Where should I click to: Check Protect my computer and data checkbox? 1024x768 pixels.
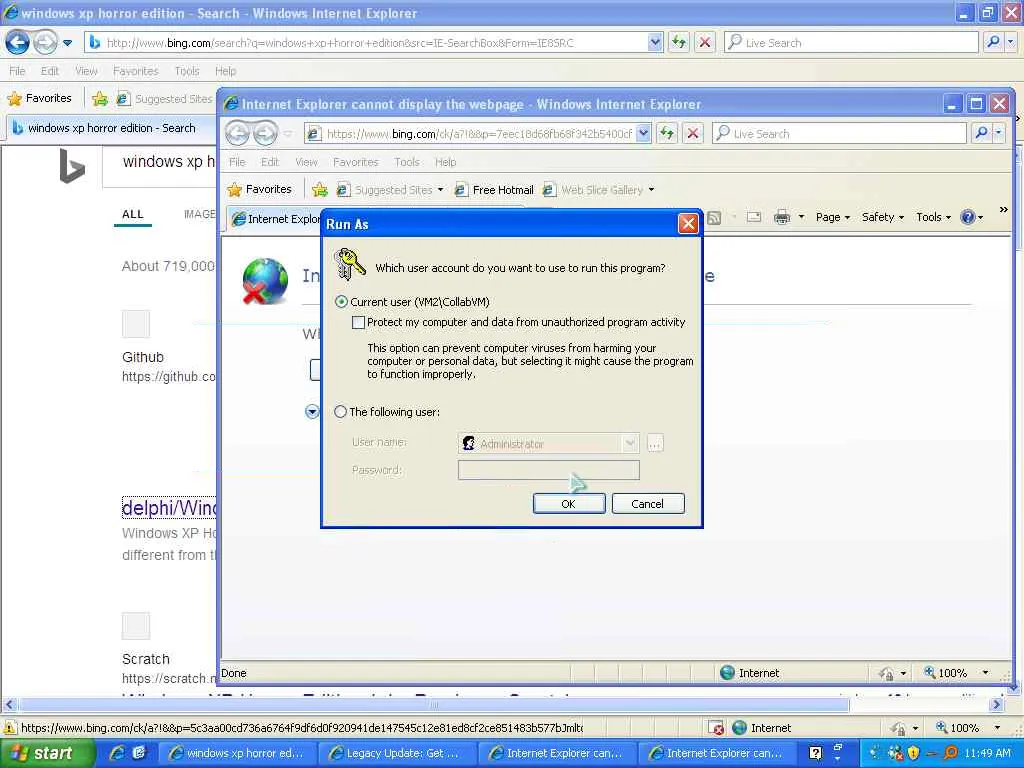(x=358, y=322)
